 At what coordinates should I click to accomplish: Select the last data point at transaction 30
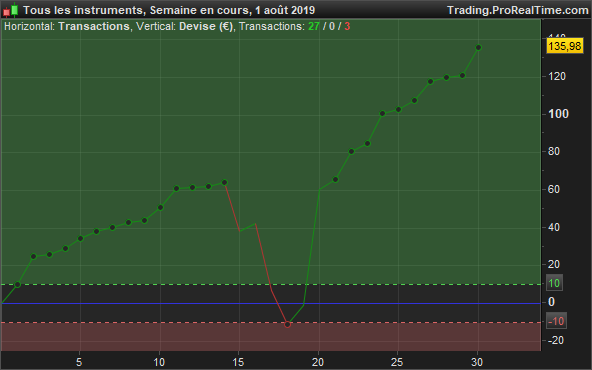[478, 48]
